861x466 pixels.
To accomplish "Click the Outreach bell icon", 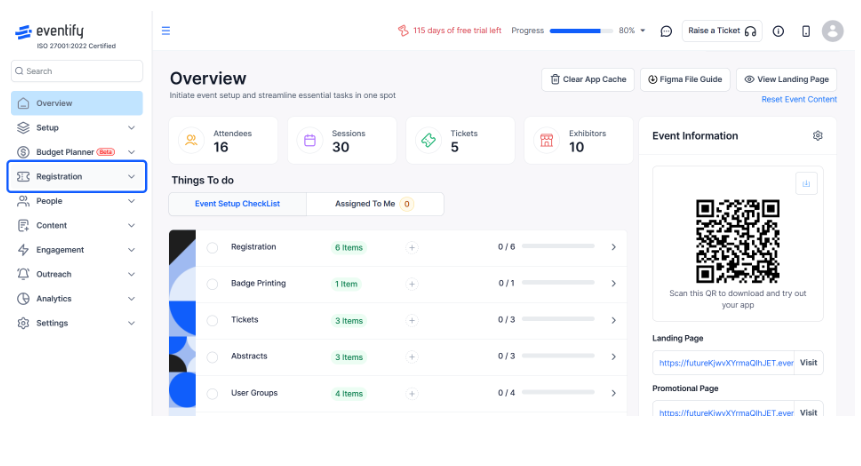I will pos(23,274).
